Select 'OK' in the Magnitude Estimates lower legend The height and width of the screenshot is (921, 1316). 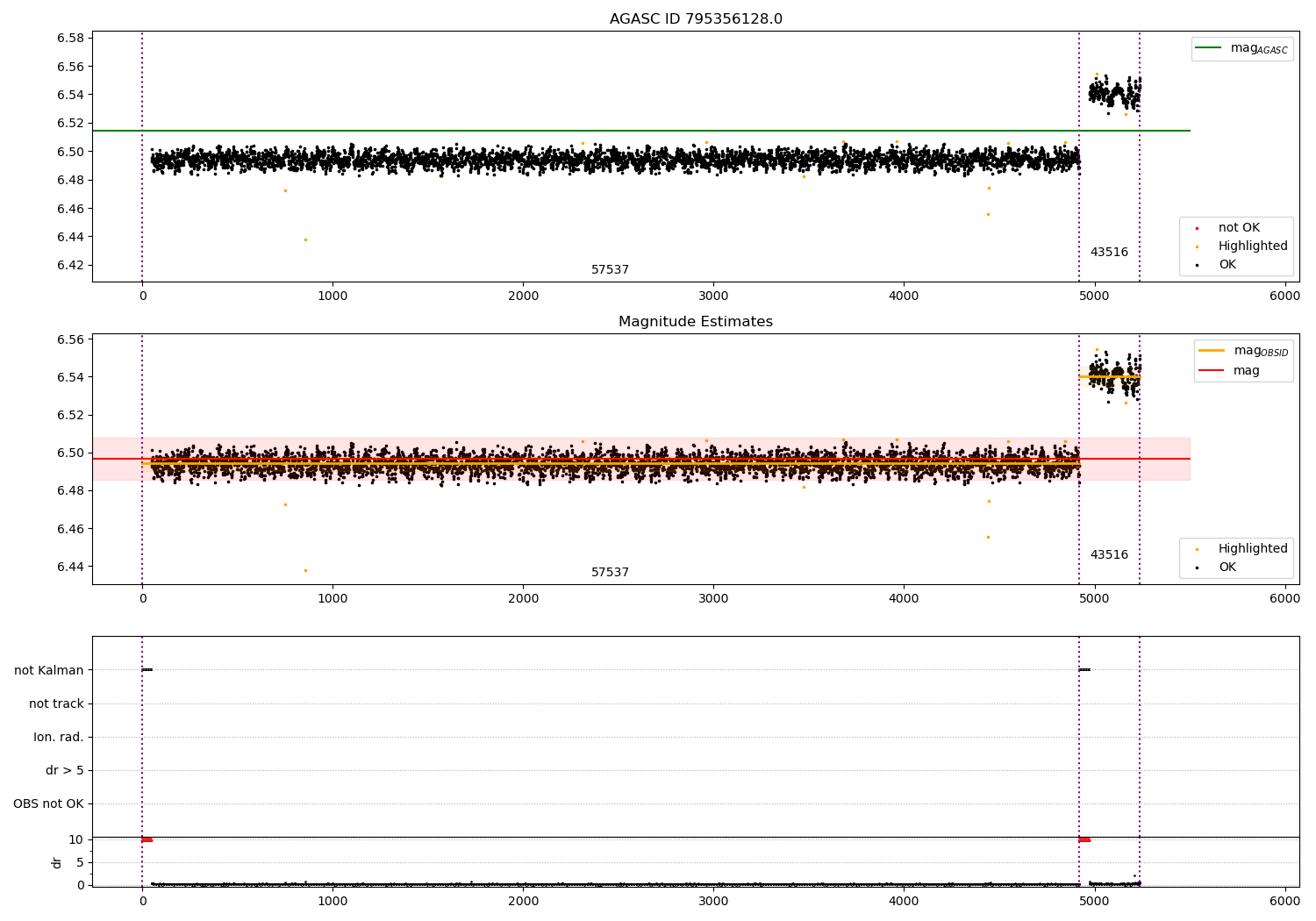[1227, 568]
